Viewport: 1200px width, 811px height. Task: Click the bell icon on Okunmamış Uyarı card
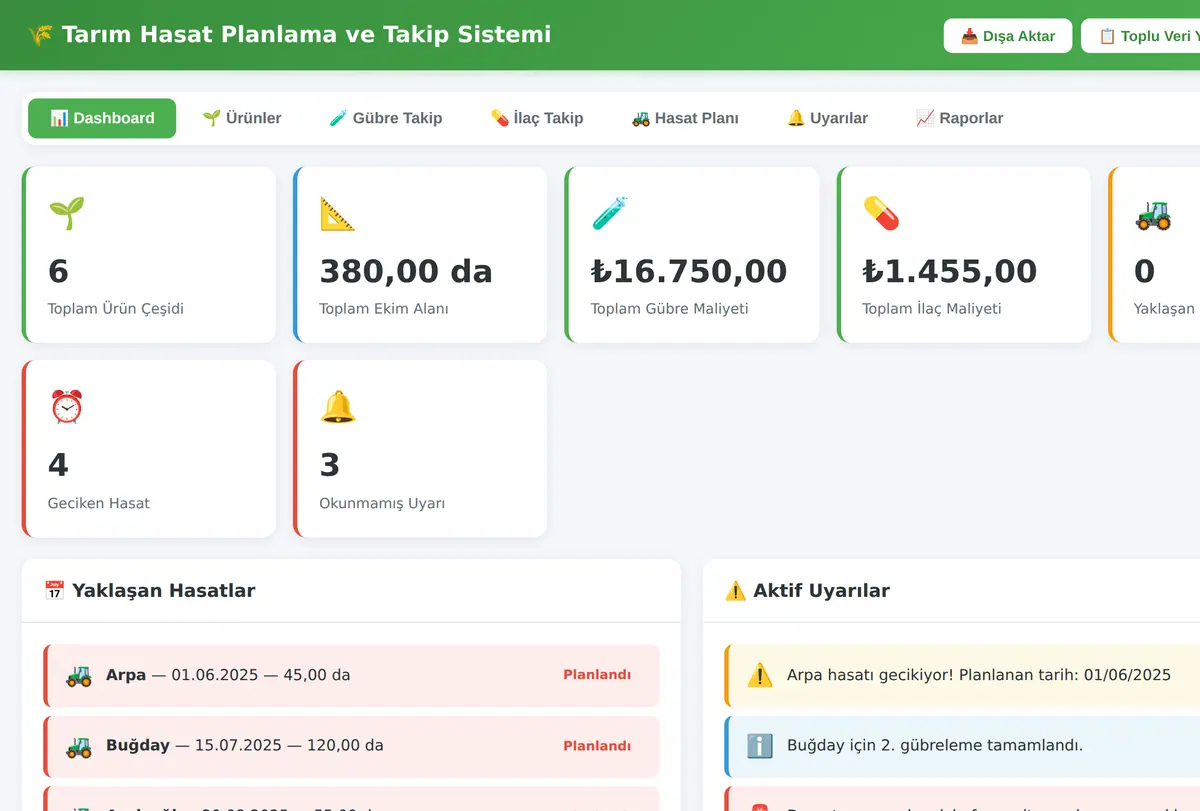point(338,407)
